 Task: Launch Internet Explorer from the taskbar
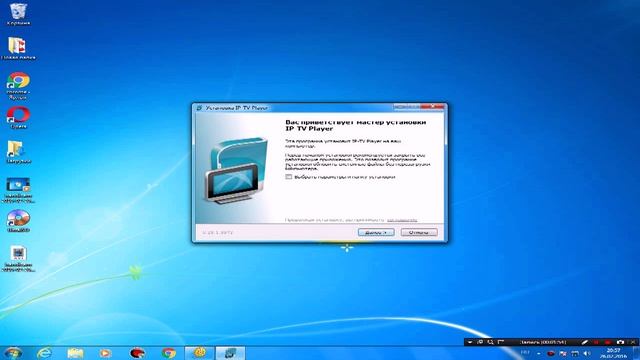[44, 353]
